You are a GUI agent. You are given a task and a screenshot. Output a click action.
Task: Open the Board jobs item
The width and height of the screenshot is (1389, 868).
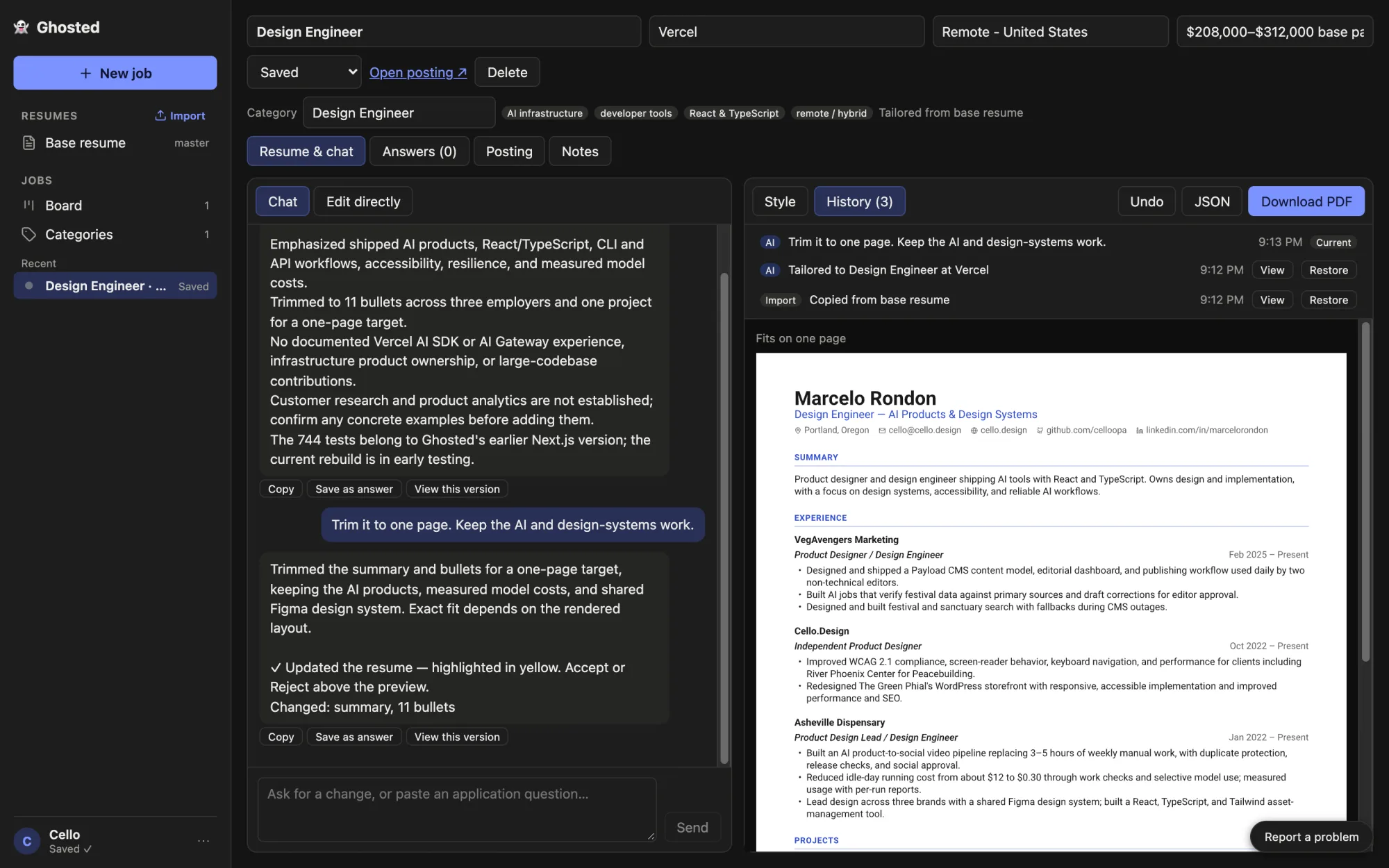115,206
